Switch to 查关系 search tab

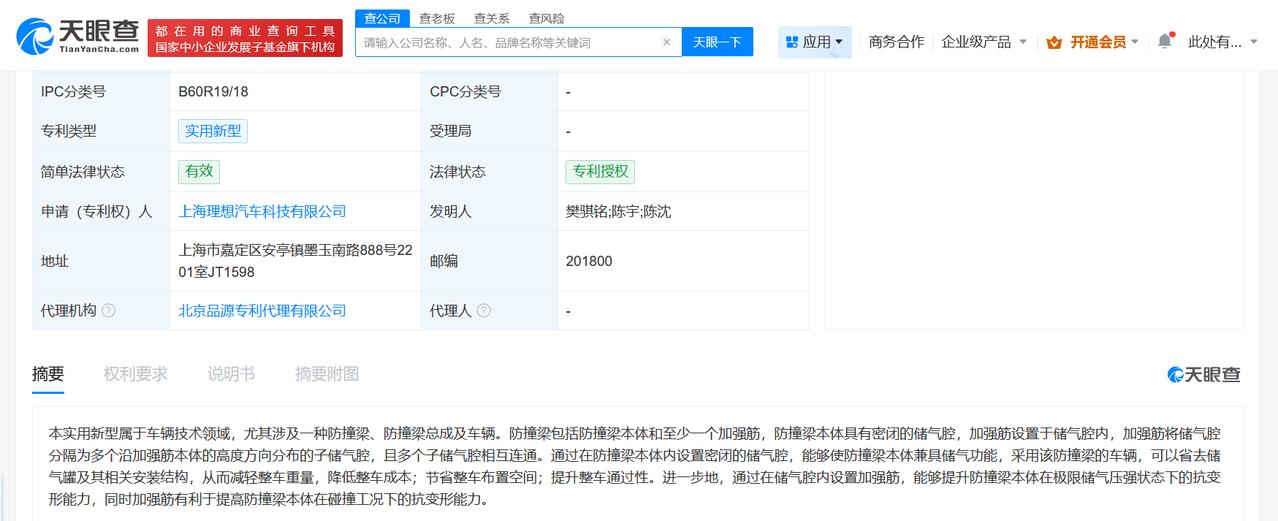click(x=492, y=18)
